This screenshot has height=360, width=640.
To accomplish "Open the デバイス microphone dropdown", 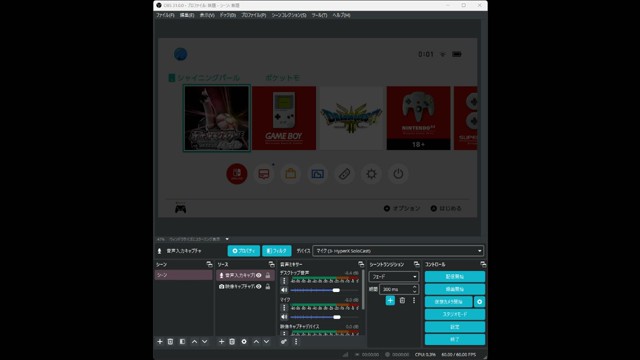I will [398, 251].
